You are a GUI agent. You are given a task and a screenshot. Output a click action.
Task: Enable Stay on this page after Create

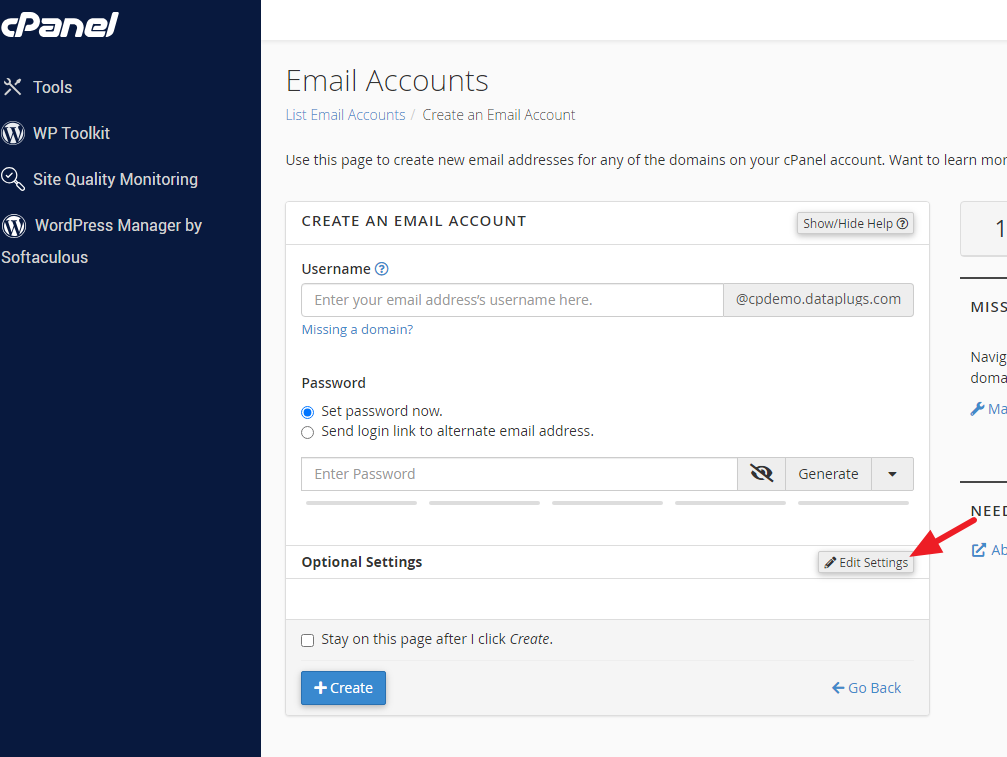tap(308, 640)
